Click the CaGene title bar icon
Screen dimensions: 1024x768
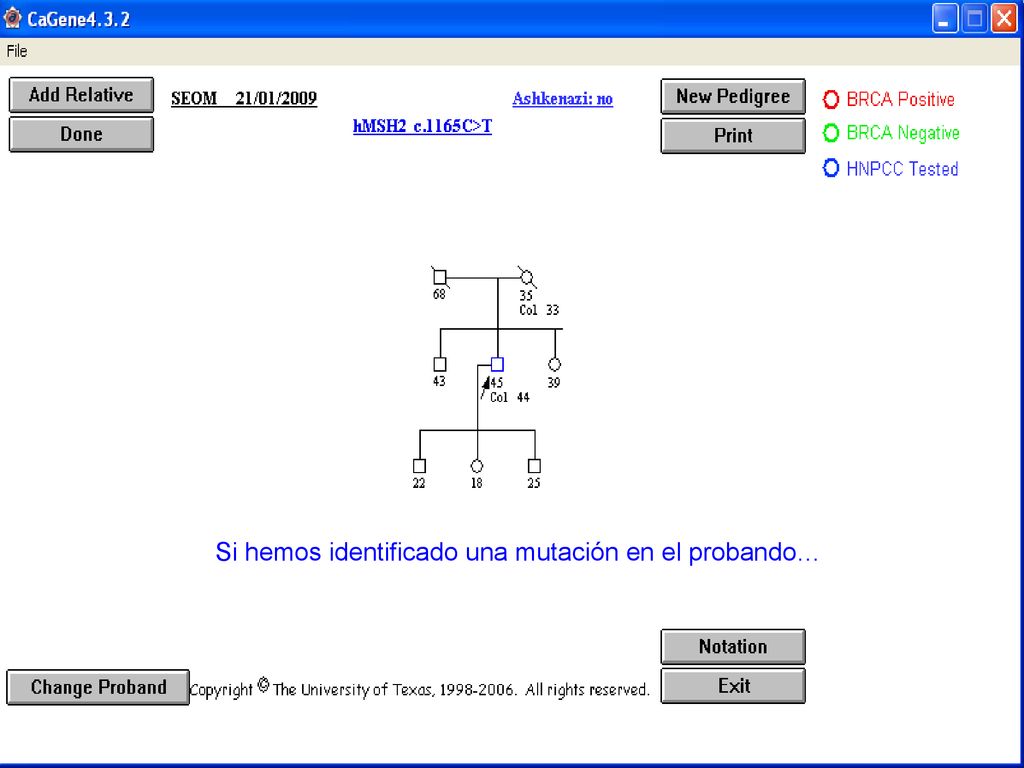[12, 18]
